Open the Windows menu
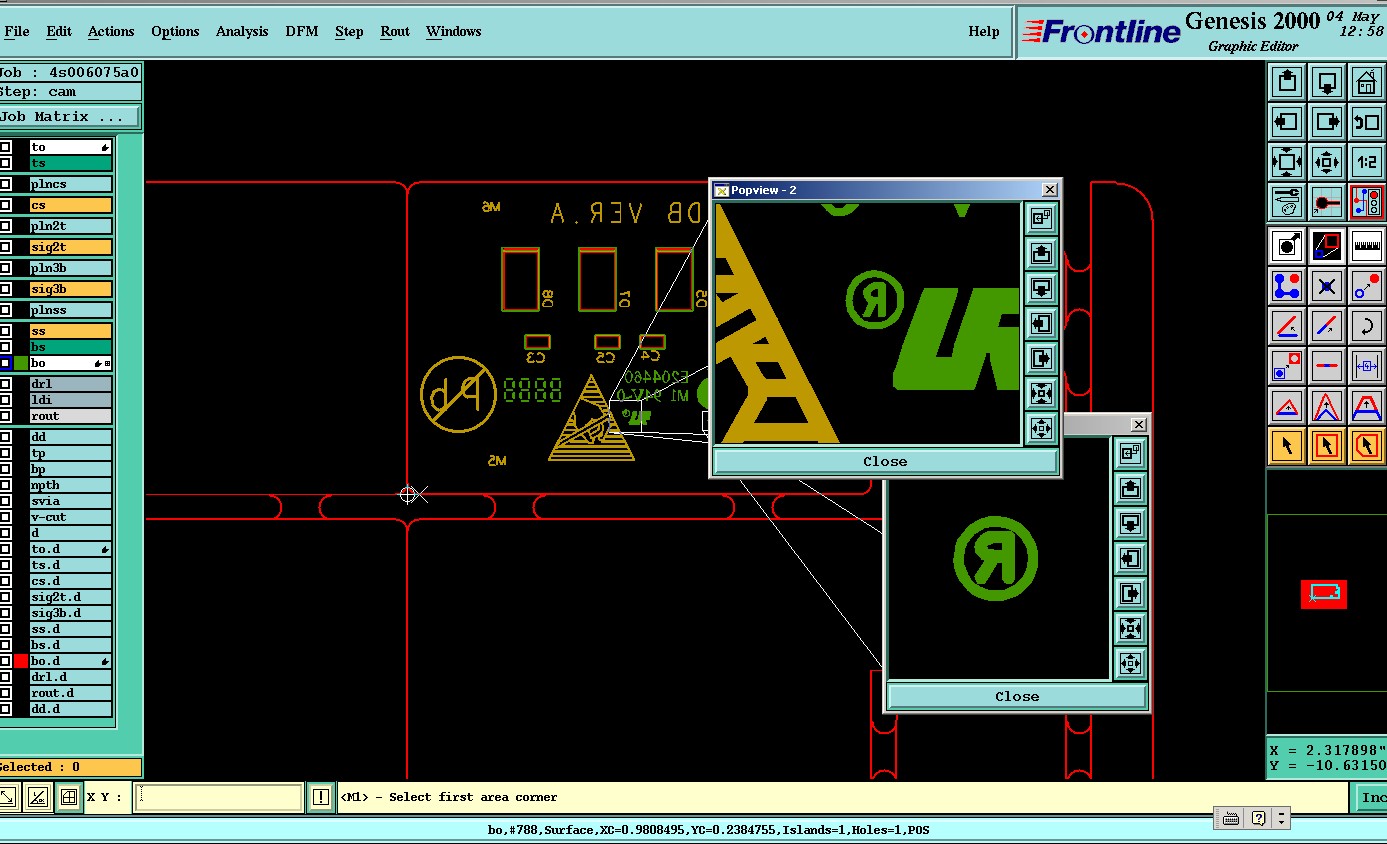This screenshot has height=844, width=1387. point(454,31)
